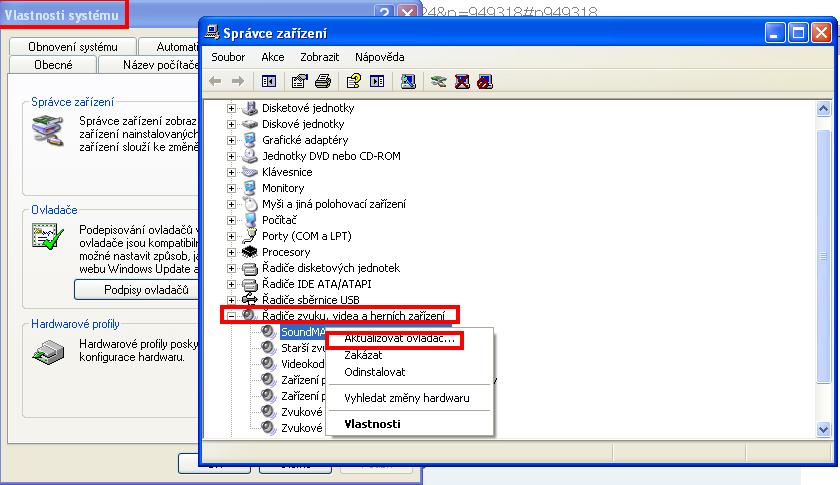
Task: Click the vertical scrollbar thumb in device list
Action: (x=823, y=256)
